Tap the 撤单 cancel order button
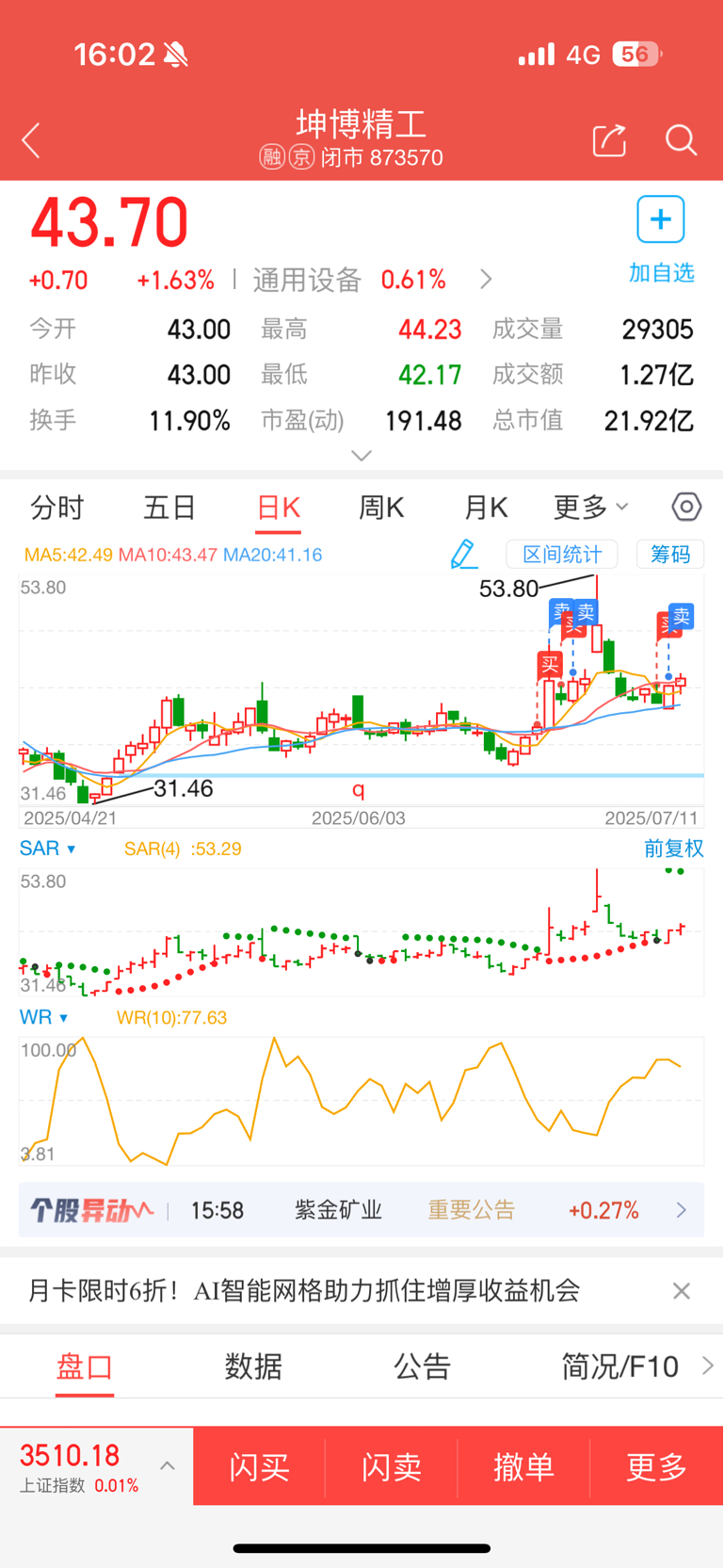The width and height of the screenshot is (724, 1568). [523, 1465]
